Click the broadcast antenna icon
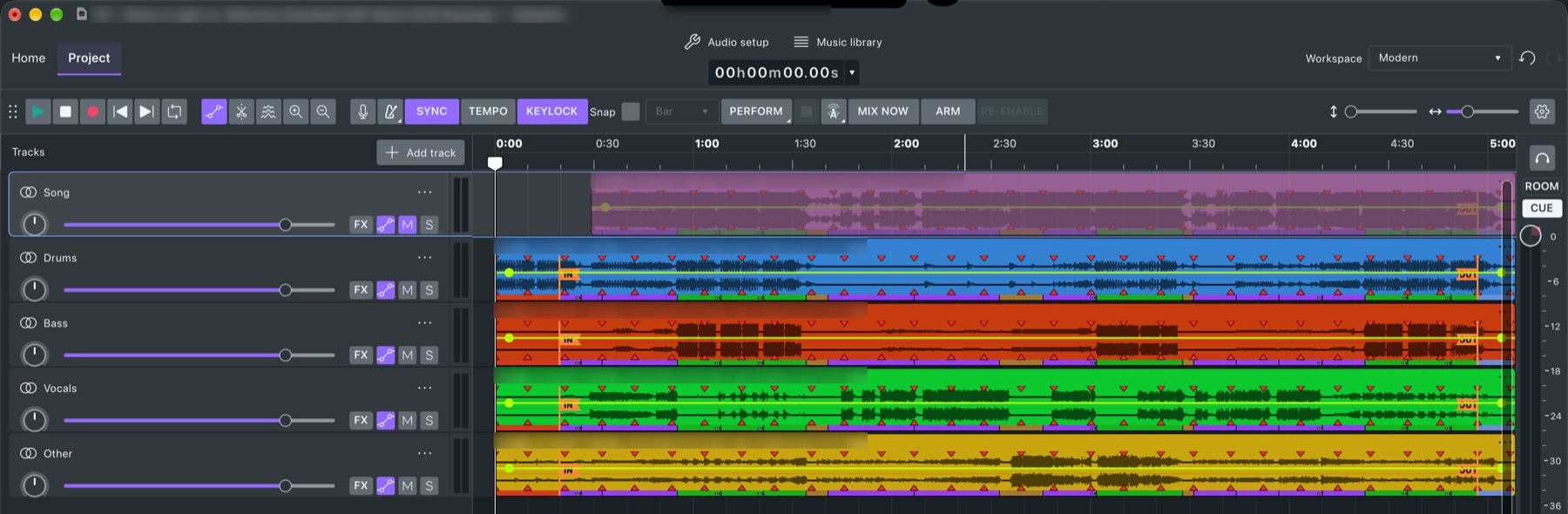The image size is (1568, 514). pyautogui.click(x=834, y=112)
